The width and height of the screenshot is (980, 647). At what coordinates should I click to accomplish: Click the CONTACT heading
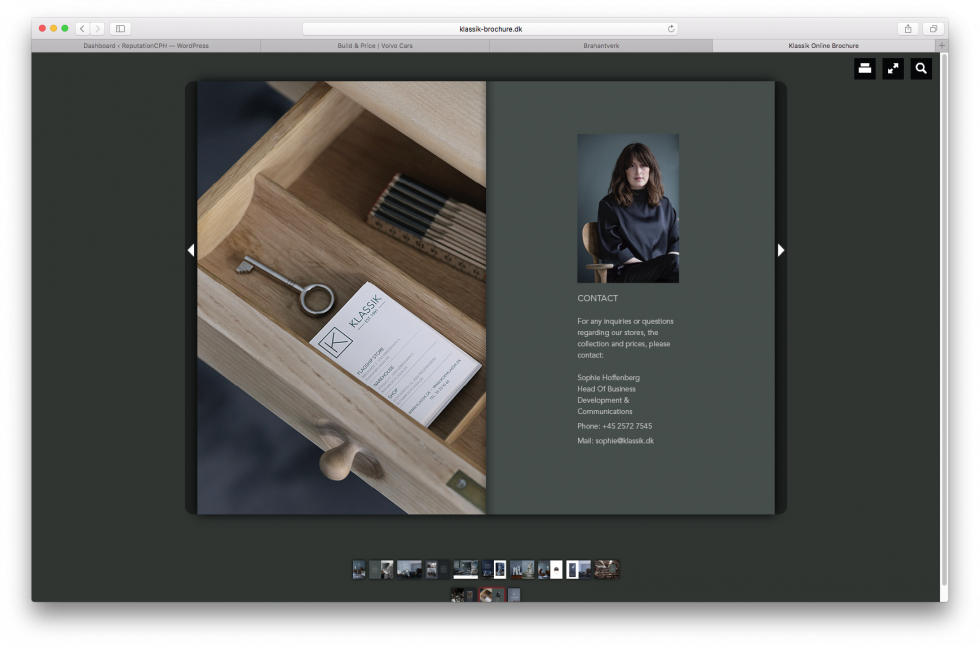coord(598,298)
